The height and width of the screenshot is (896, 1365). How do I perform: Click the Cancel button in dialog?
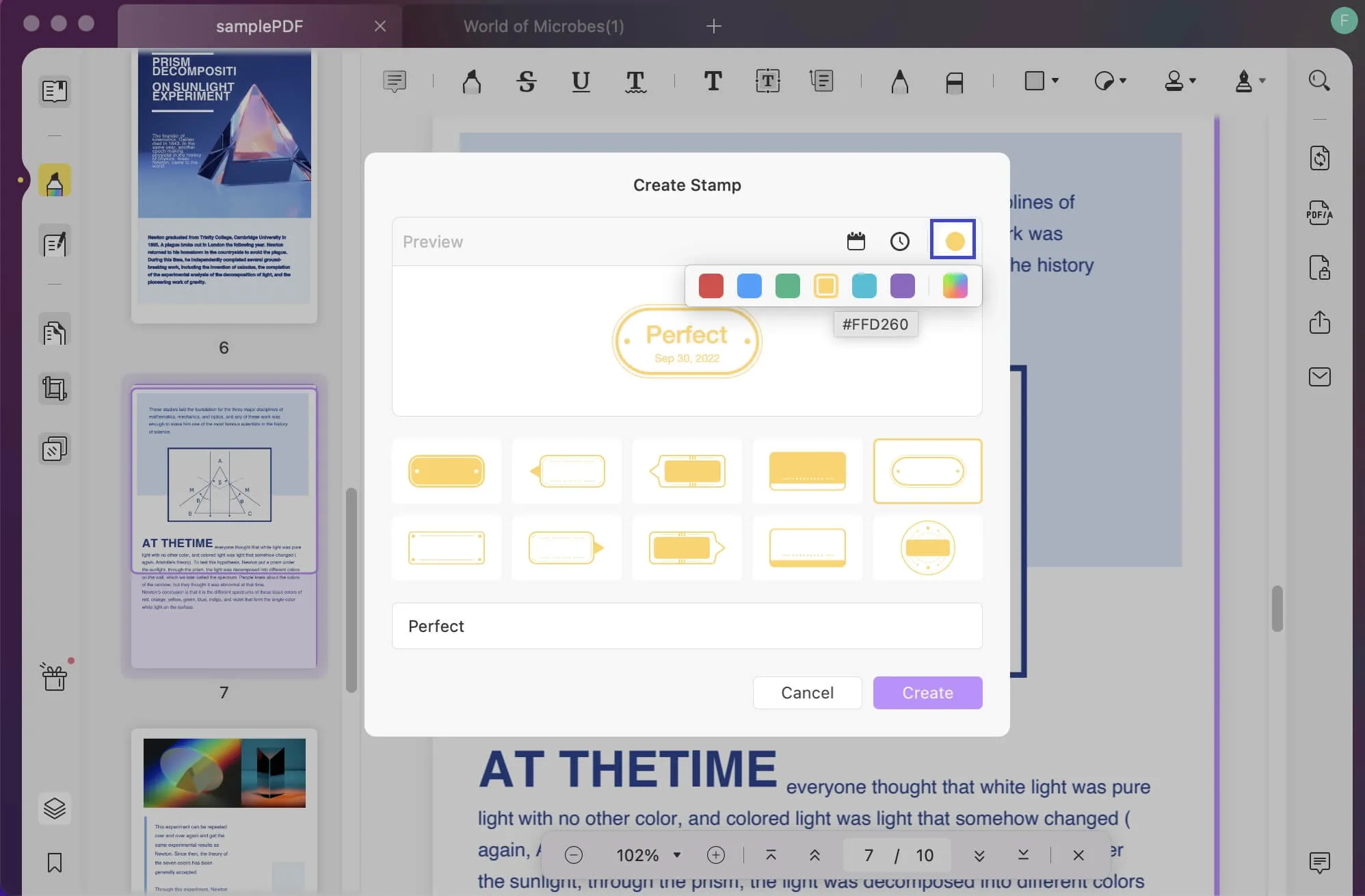point(806,692)
